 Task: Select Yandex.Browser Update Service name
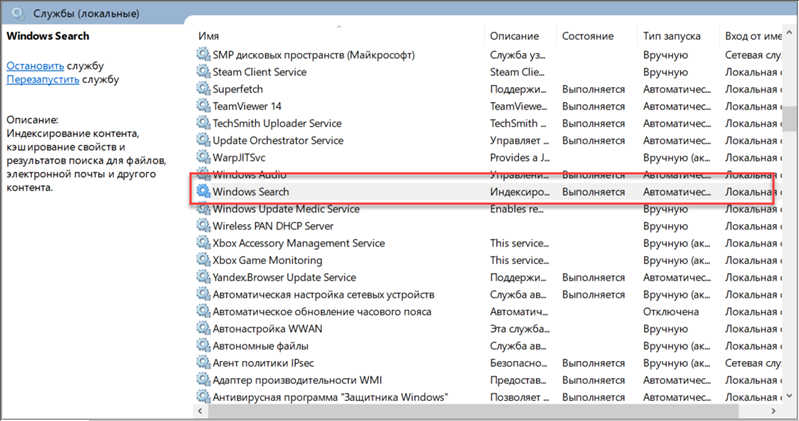point(284,277)
